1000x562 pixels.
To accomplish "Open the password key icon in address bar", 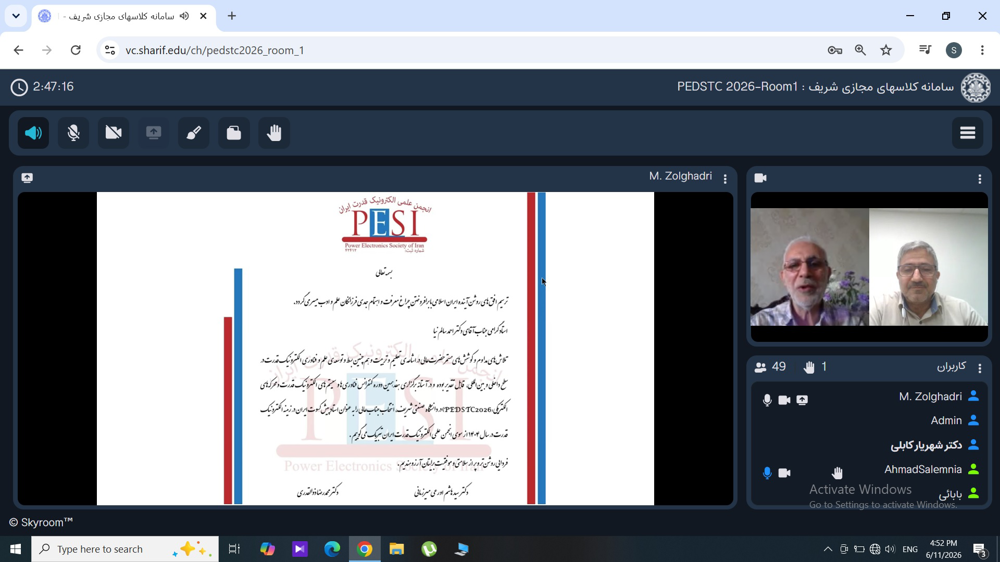I will coord(835,50).
